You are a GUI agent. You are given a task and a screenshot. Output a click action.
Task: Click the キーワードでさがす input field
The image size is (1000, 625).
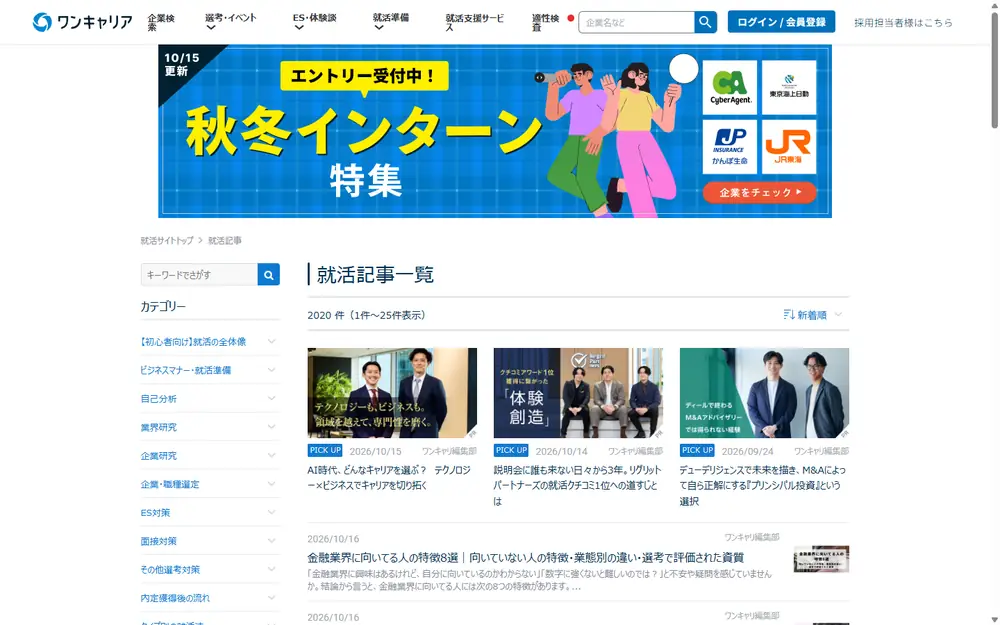[199, 275]
